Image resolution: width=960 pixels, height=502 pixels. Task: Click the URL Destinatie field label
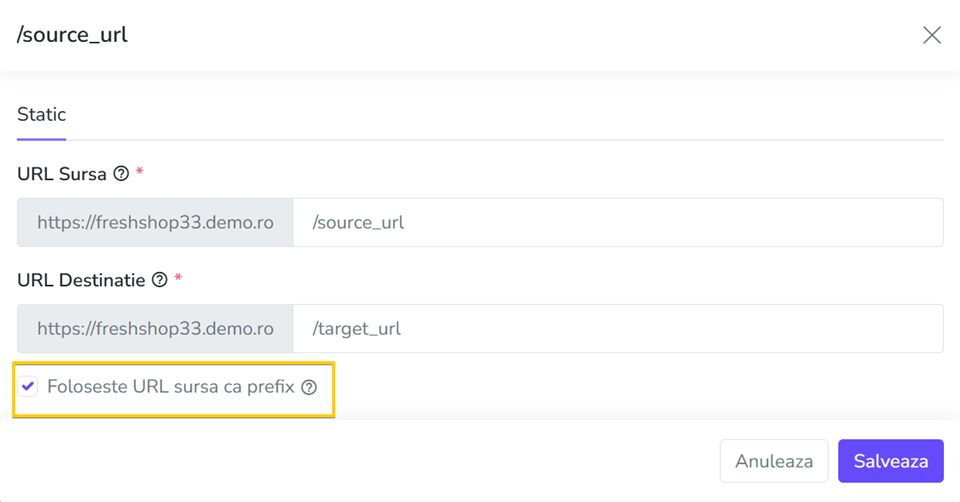(81, 280)
